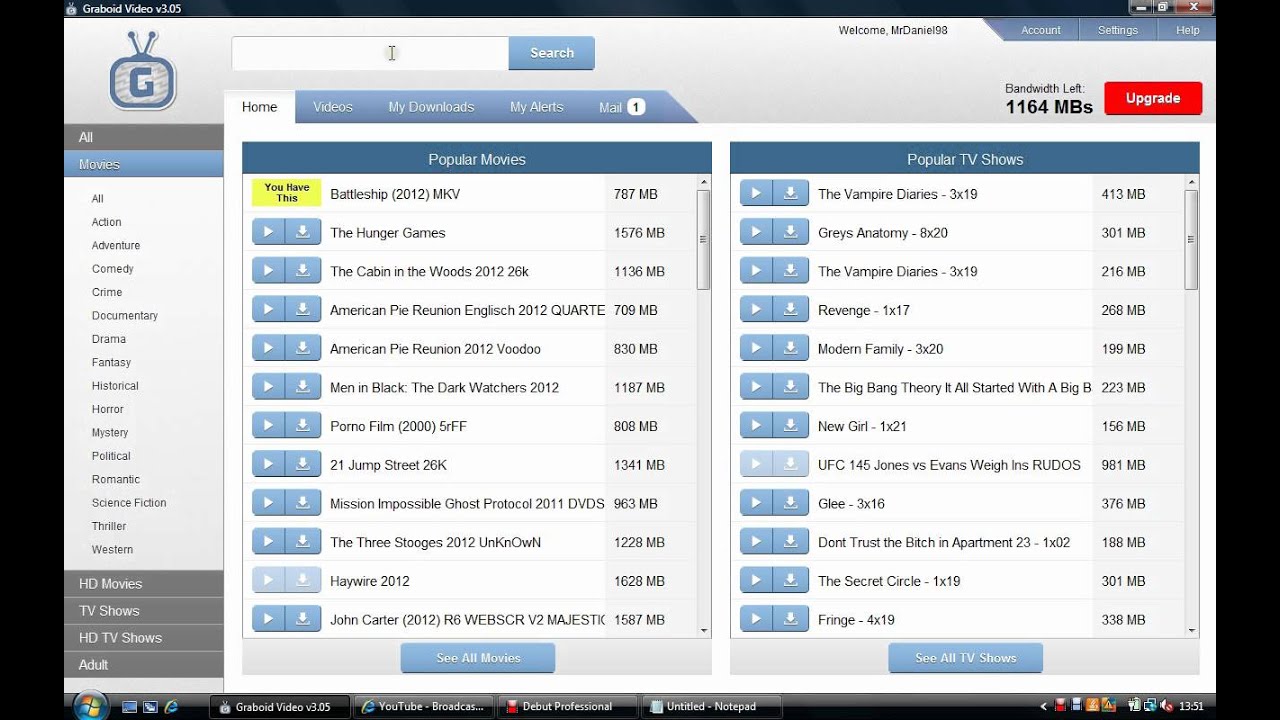Download New Girl - 1x21
This screenshot has height=720, width=1280.
coord(791,426)
